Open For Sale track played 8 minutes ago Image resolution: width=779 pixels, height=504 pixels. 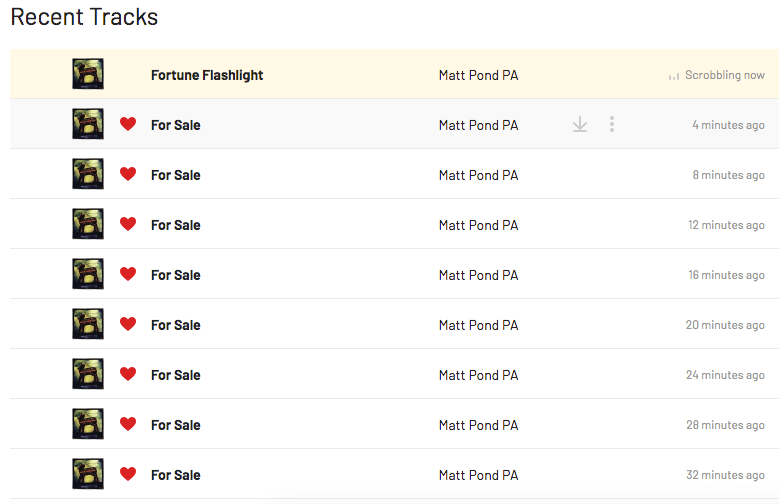pos(176,175)
